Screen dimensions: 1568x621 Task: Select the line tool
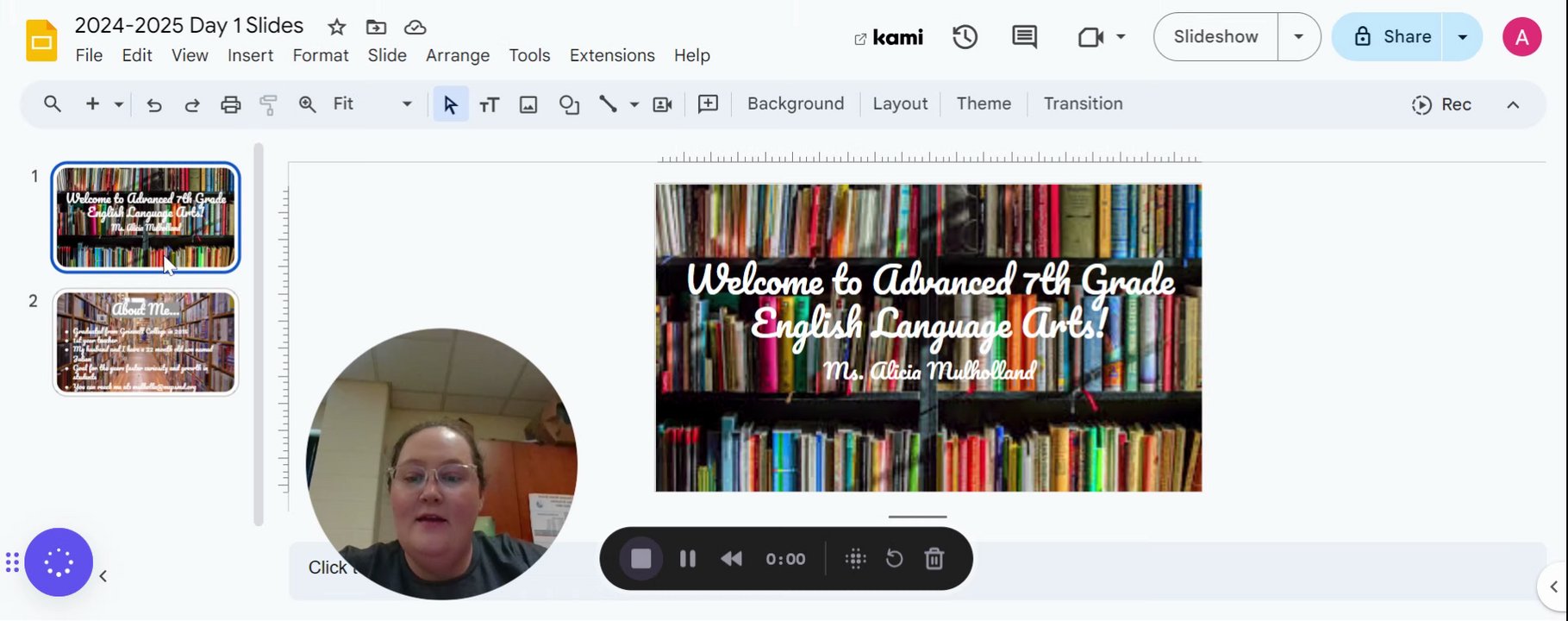coord(609,104)
